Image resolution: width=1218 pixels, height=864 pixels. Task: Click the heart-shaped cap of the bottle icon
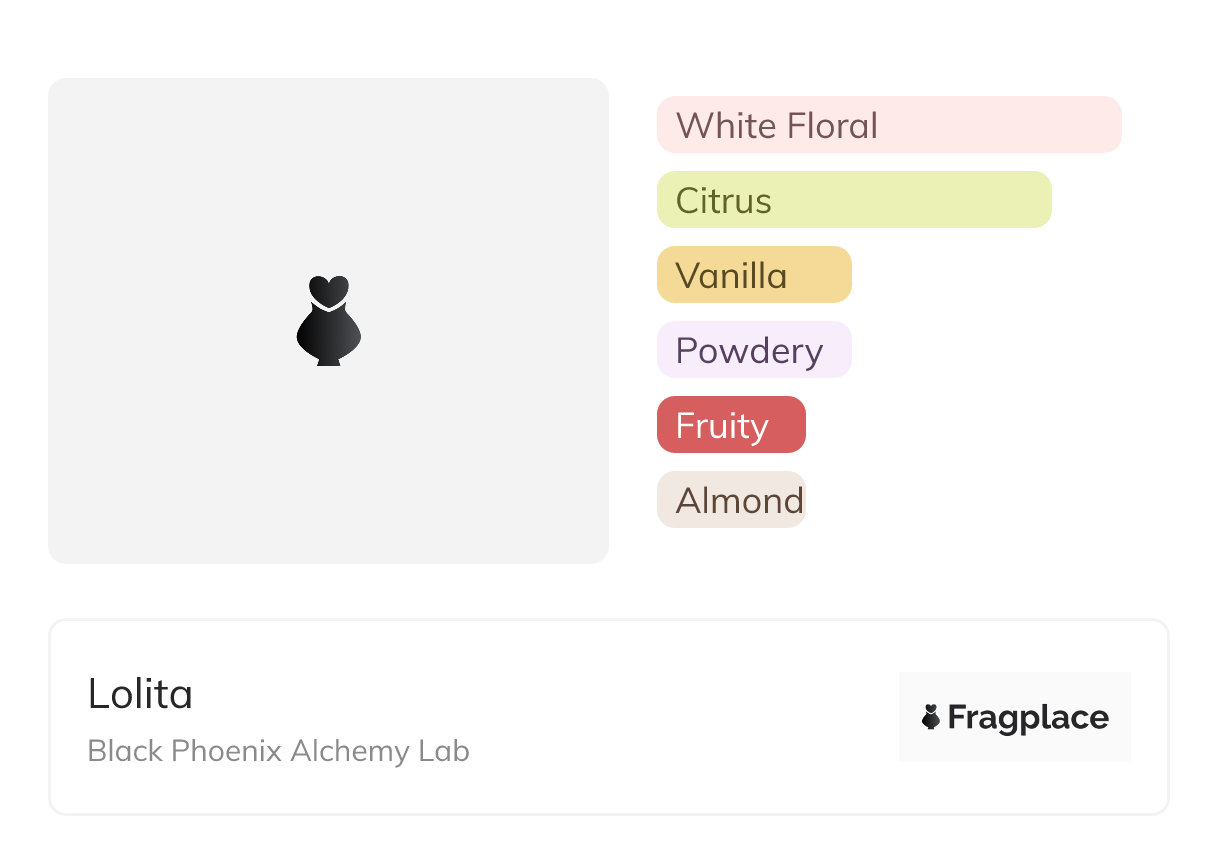point(329,290)
